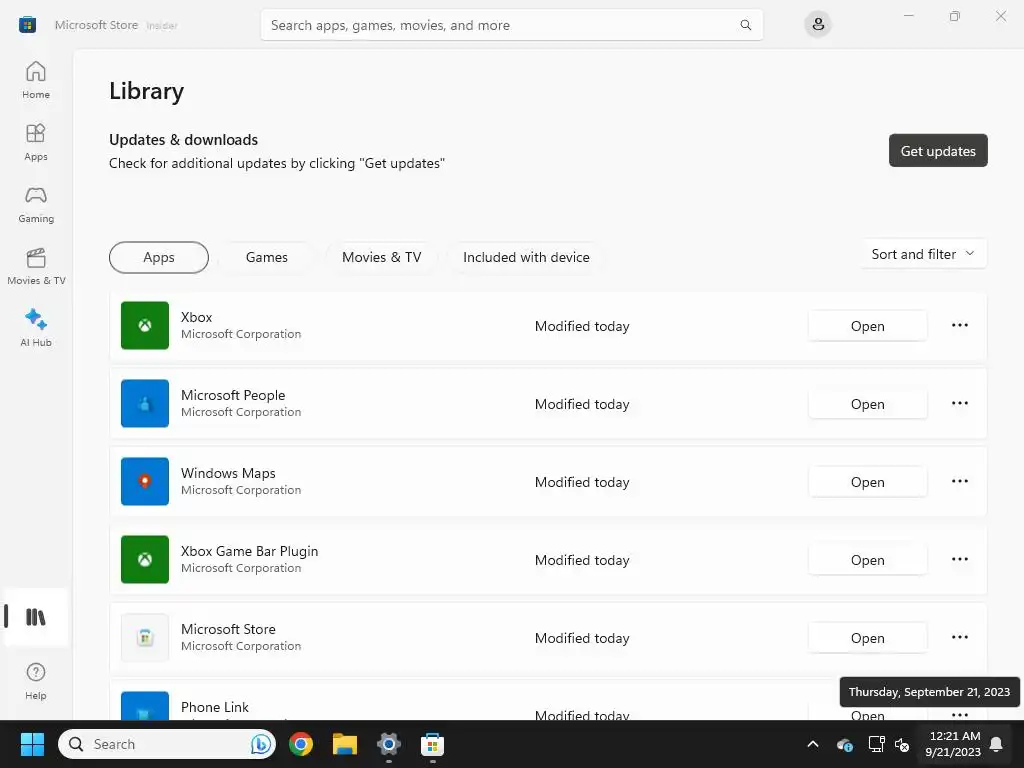Open the Windows Start menu
The image size is (1024, 768).
point(32,744)
